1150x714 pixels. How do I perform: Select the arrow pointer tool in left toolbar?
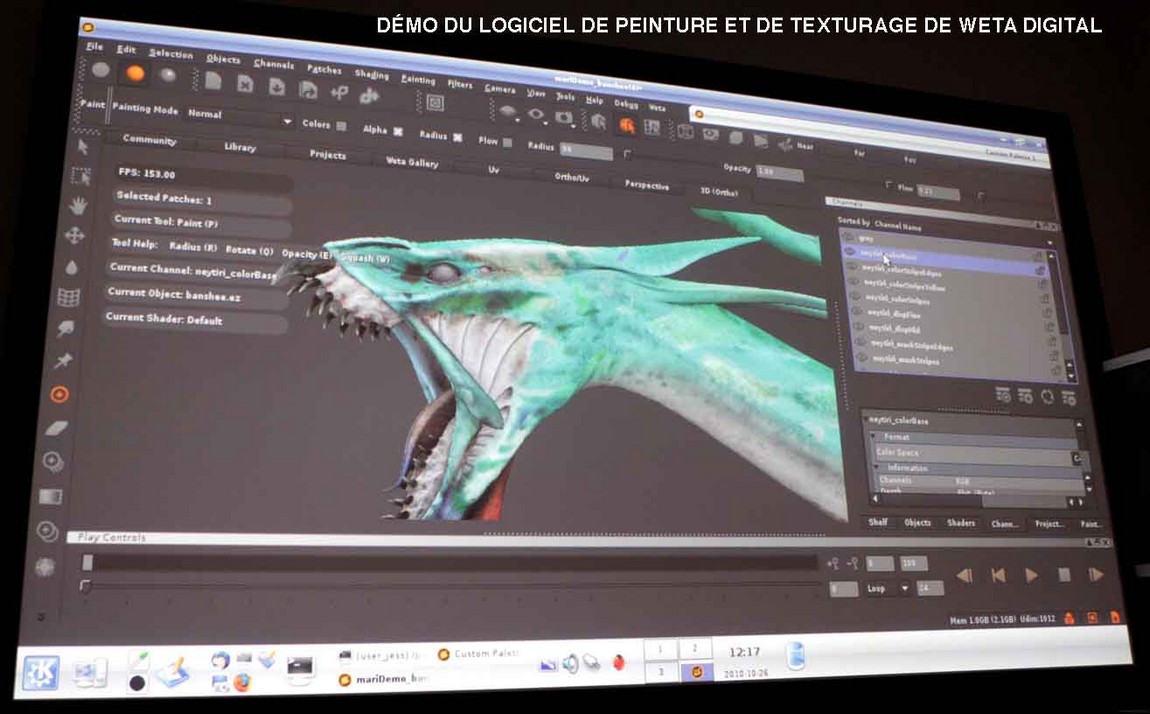(83, 147)
